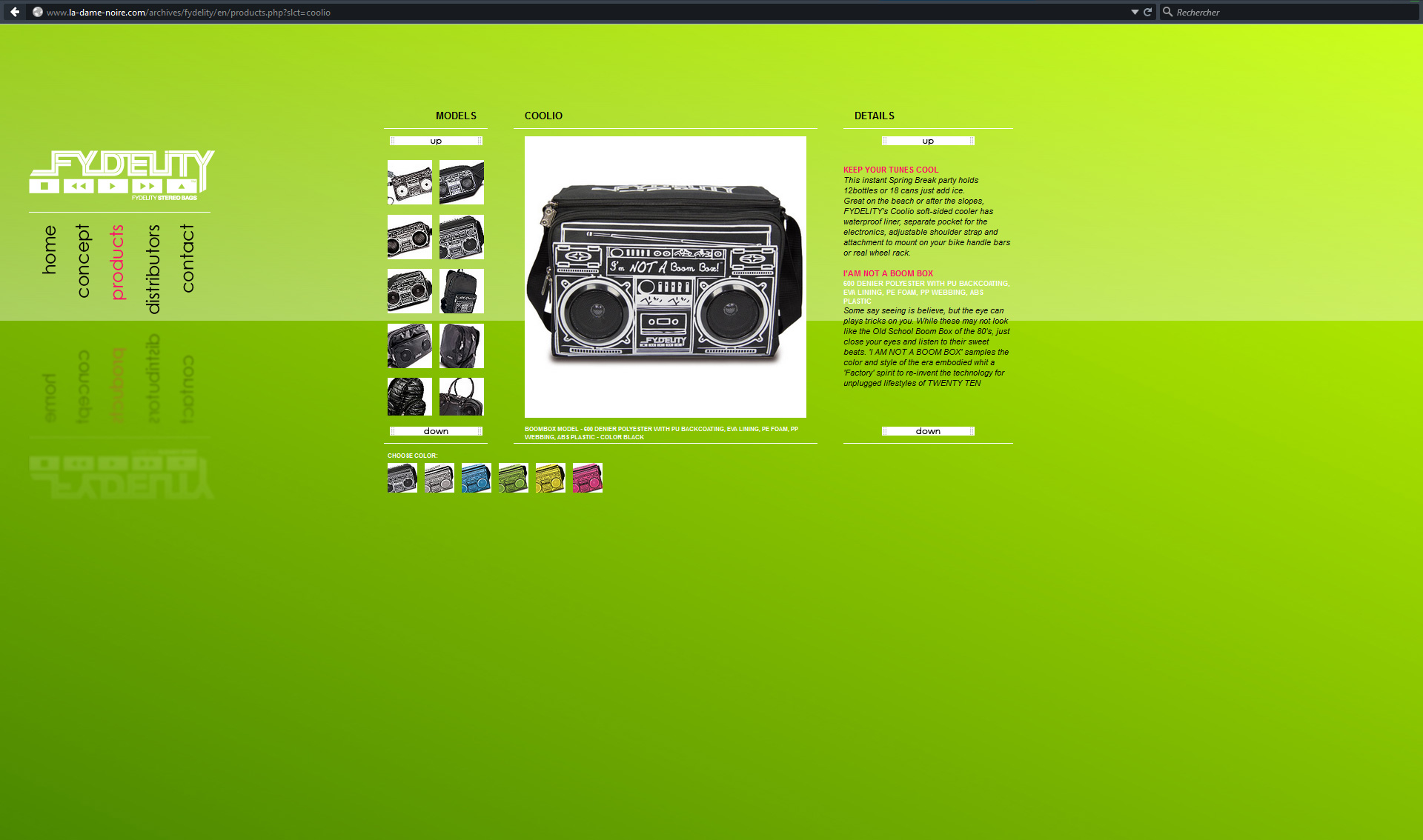1423x840 pixels.
Task: Reload the page with the refresh icon
Action: (1148, 12)
